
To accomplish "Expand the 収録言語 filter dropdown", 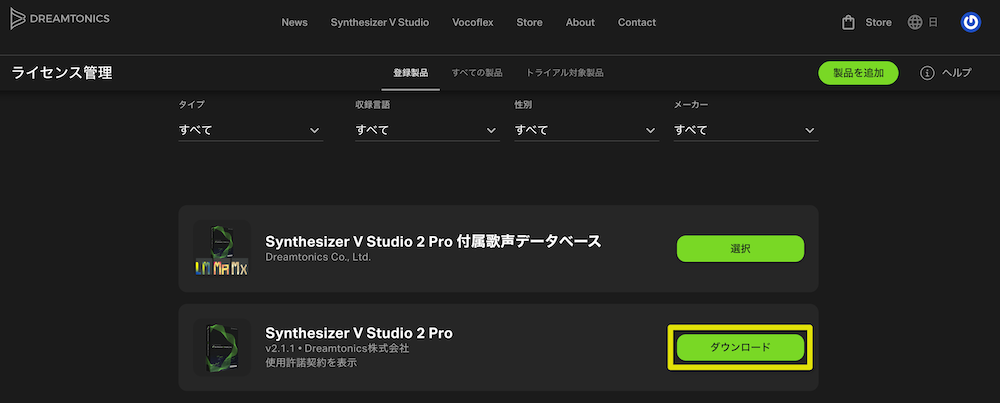I will click(427, 130).
